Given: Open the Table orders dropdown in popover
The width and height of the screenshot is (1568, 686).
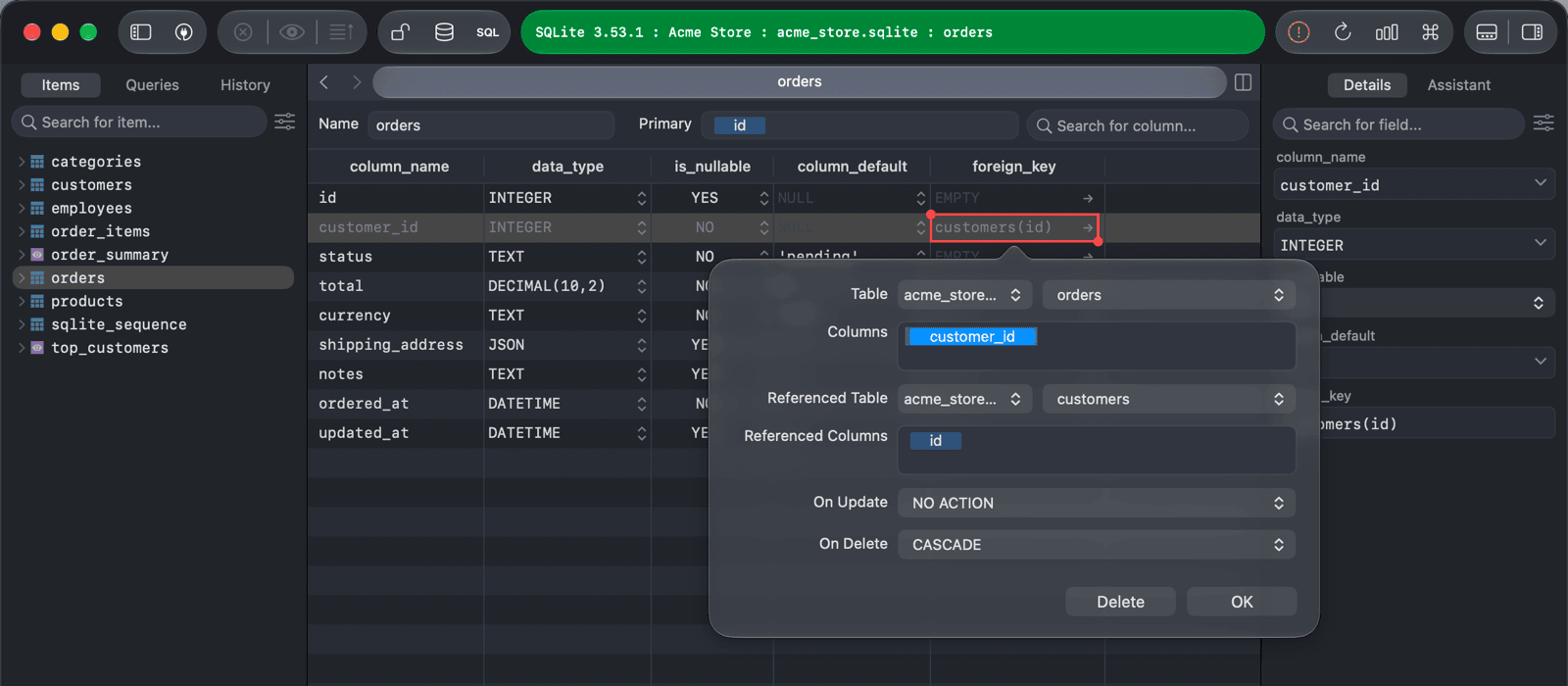Looking at the screenshot, I should (1169, 295).
